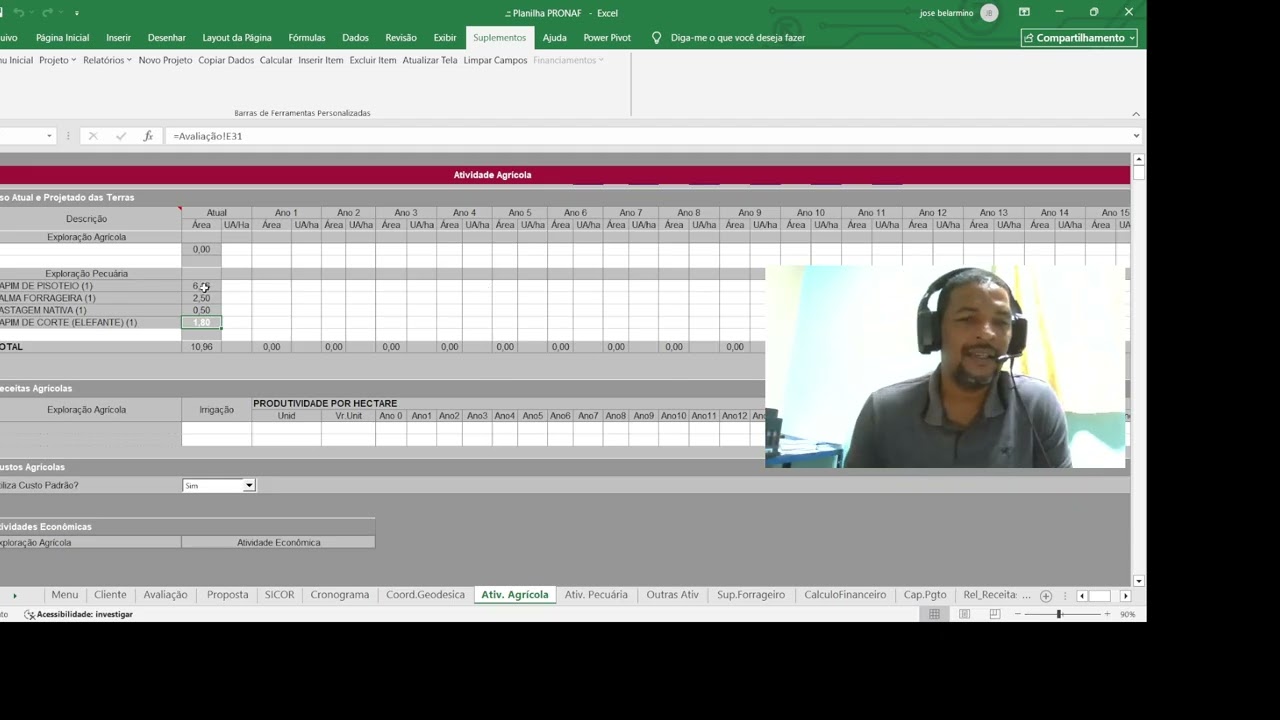Image resolution: width=1280 pixels, height=720 pixels.
Task: Click the Acessibilidade: investigar status item
Action: [78, 614]
